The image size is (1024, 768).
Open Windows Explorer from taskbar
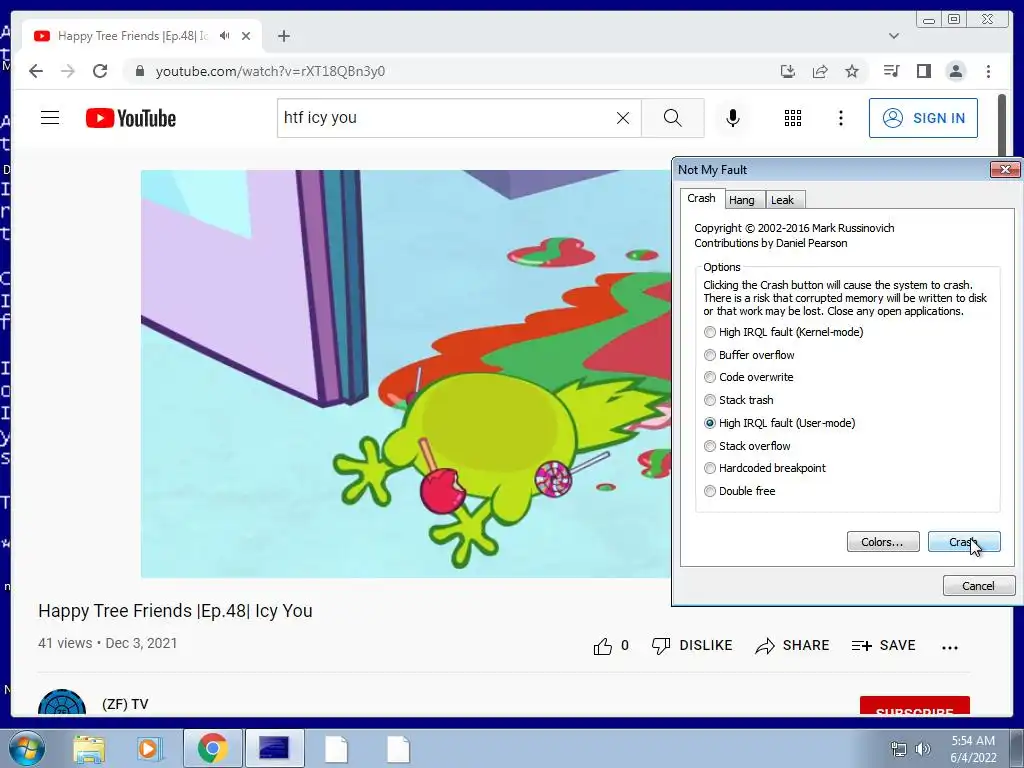click(x=89, y=748)
